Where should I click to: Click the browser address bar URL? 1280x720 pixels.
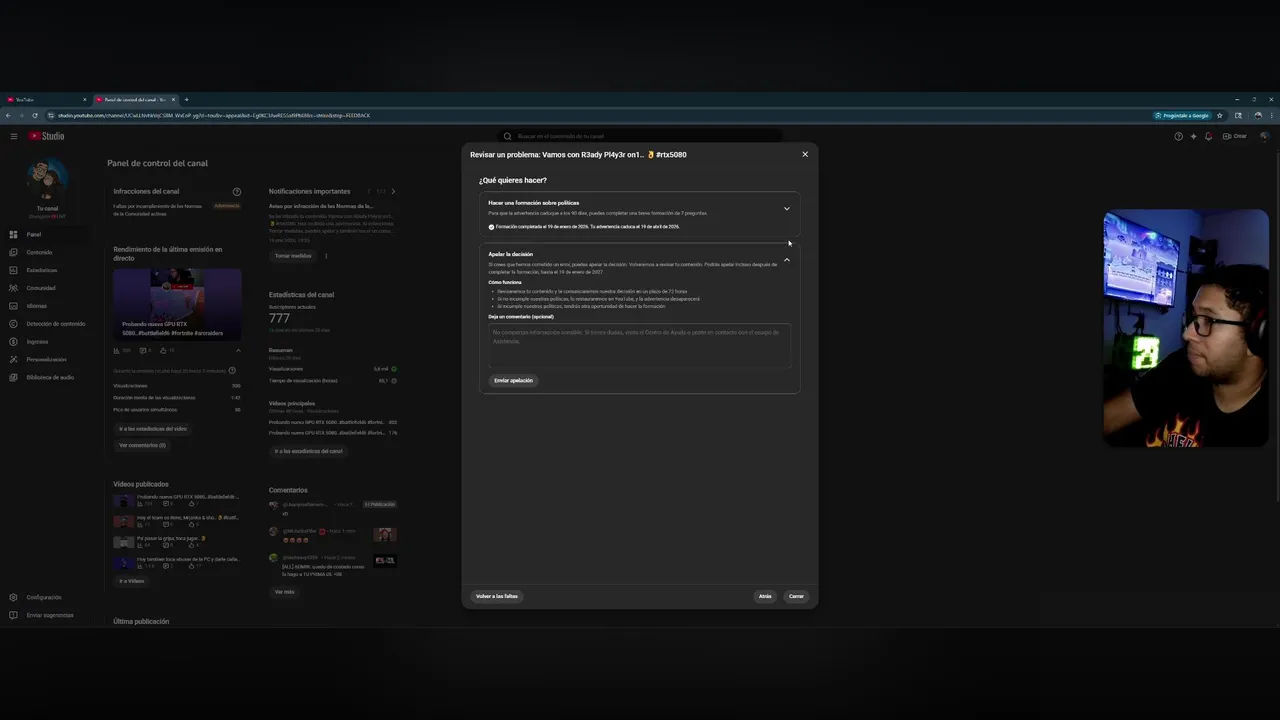[x=214, y=116]
